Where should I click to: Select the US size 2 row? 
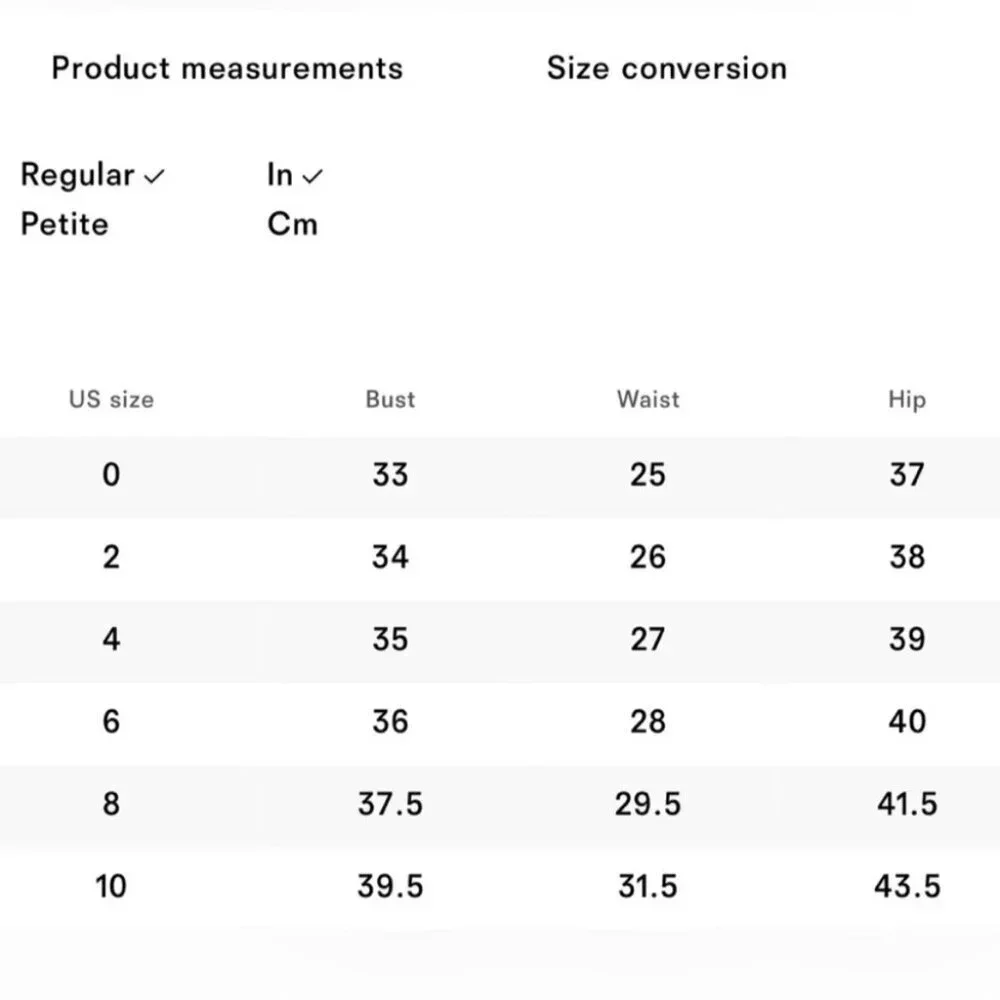(x=500, y=557)
